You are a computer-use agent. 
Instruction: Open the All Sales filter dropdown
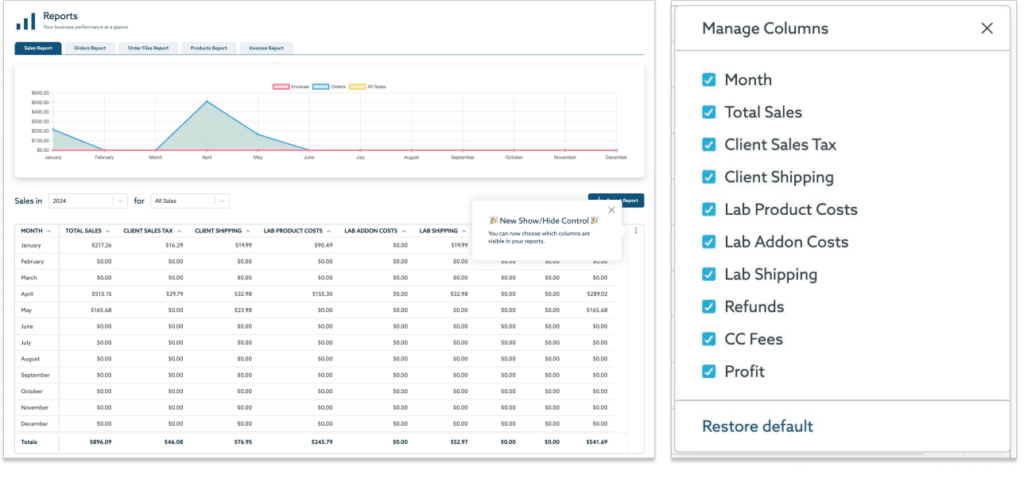[190, 201]
